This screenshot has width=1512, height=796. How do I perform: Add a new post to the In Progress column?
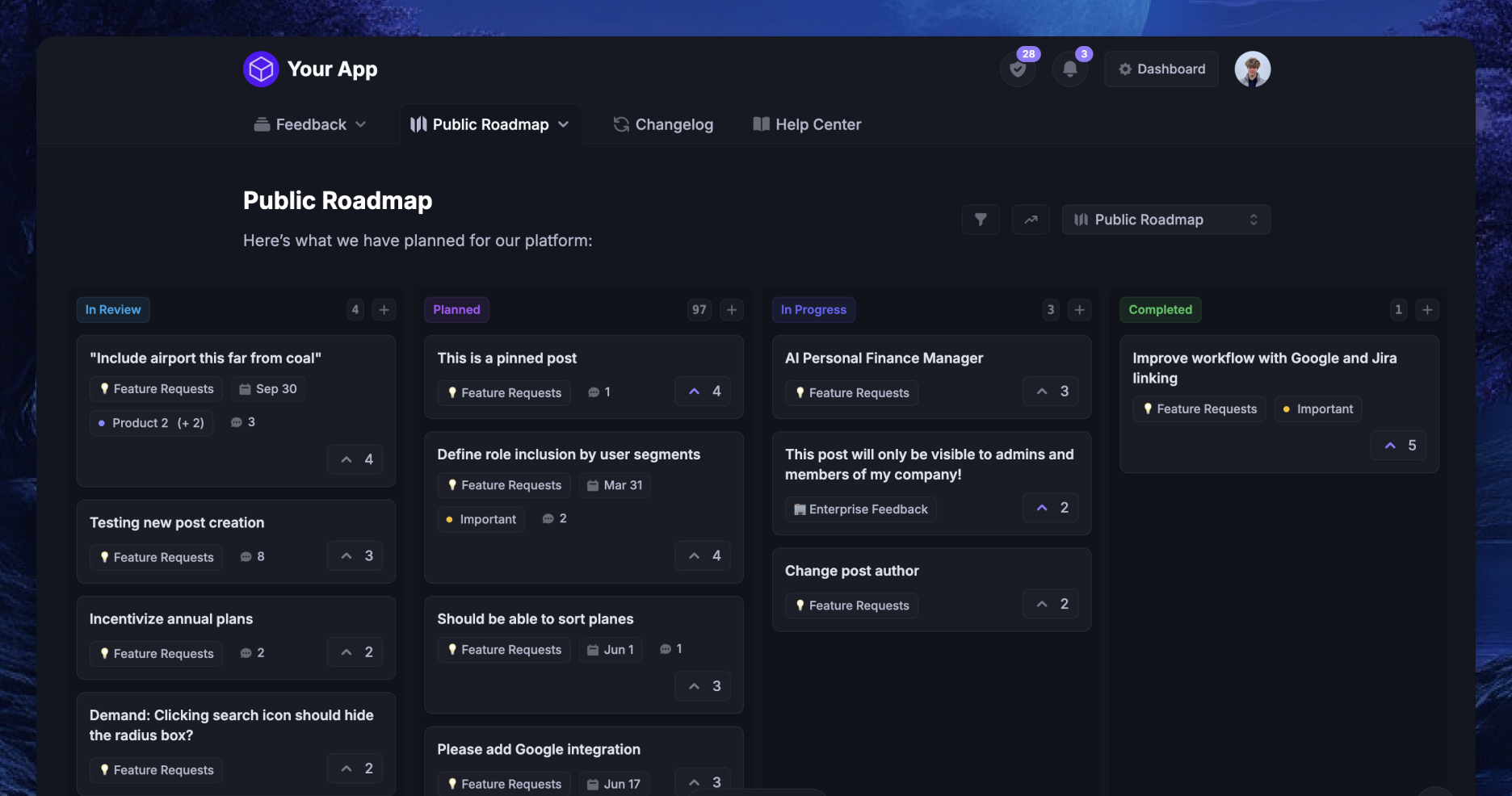pos(1079,309)
